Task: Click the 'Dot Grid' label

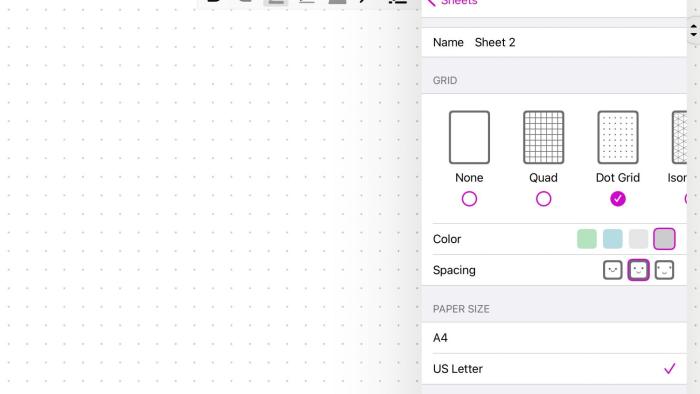Action: pos(618,178)
